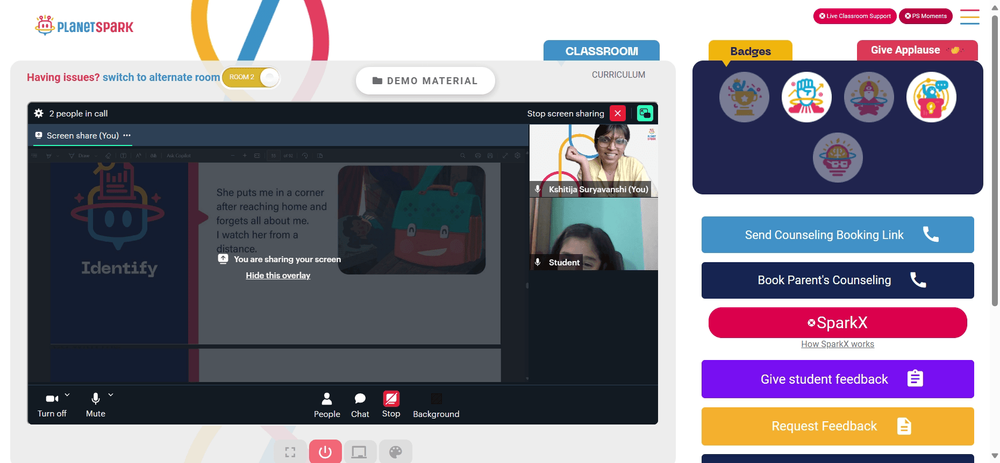1000x463 pixels.
Task: Click the red power button
Action: tap(325, 452)
